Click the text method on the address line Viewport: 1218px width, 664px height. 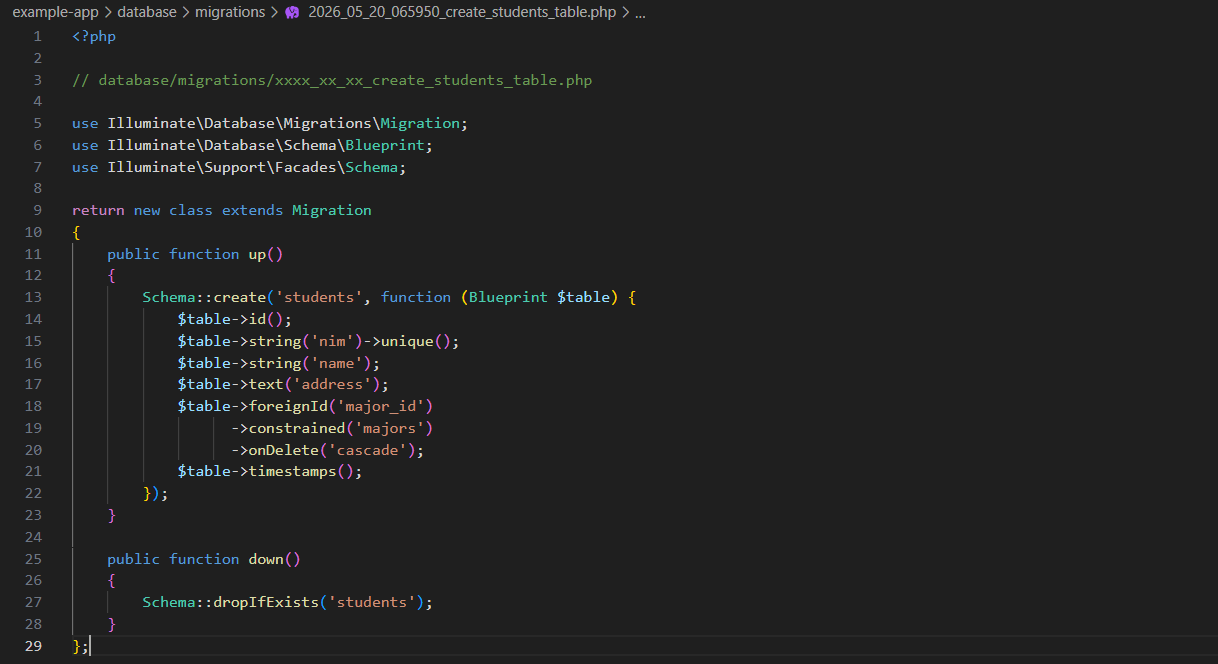pos(266,384)
